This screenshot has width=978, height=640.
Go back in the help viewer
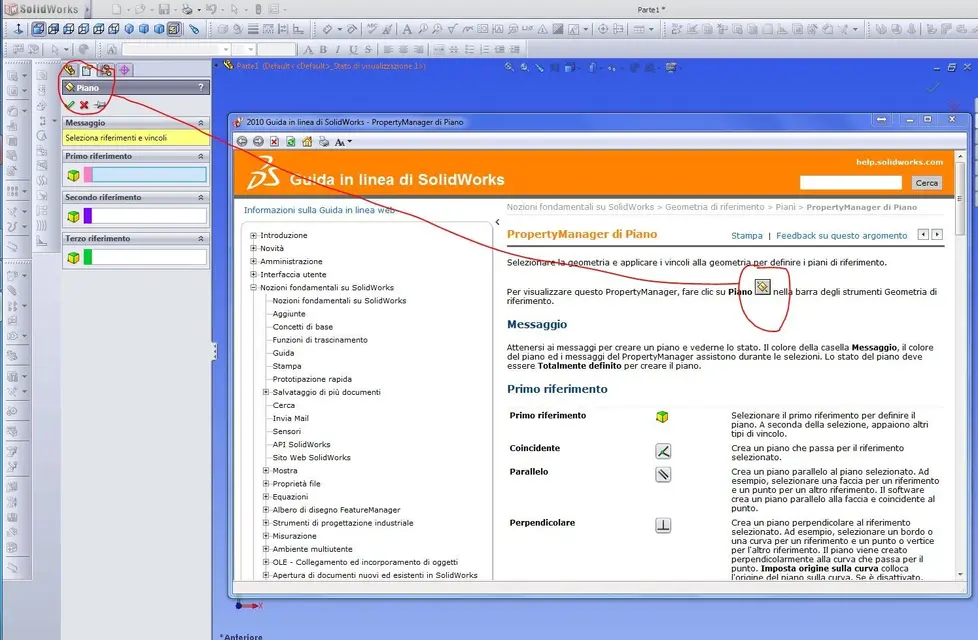(242, 142)
